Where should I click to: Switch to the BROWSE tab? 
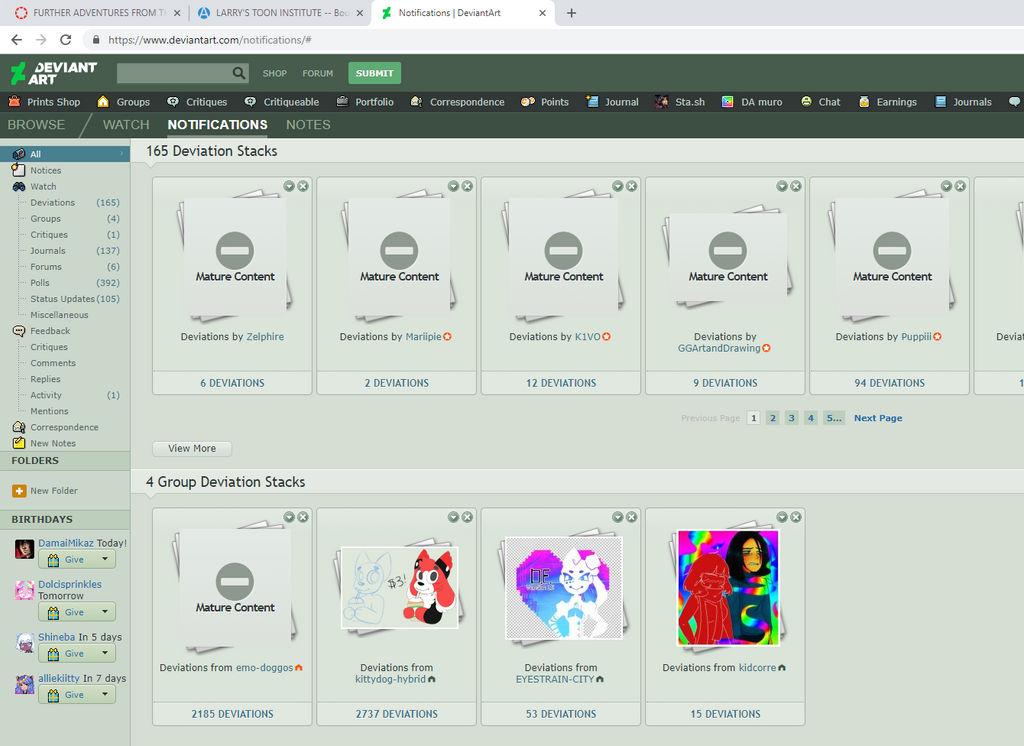[x=36, y=125]
